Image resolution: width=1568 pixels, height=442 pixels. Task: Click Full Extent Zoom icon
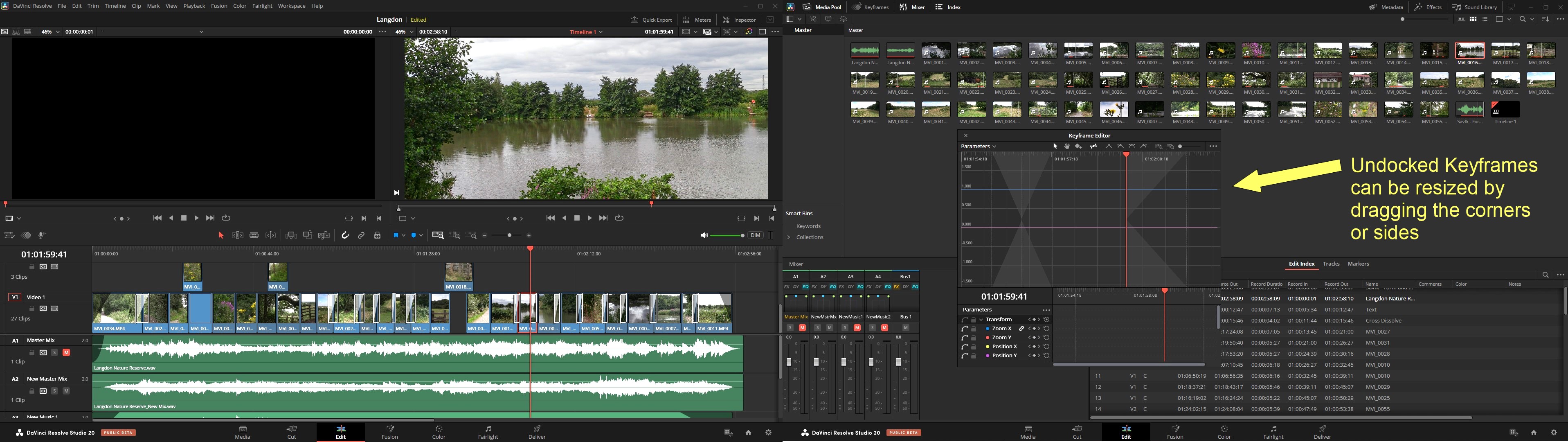(x=438, y=236)
